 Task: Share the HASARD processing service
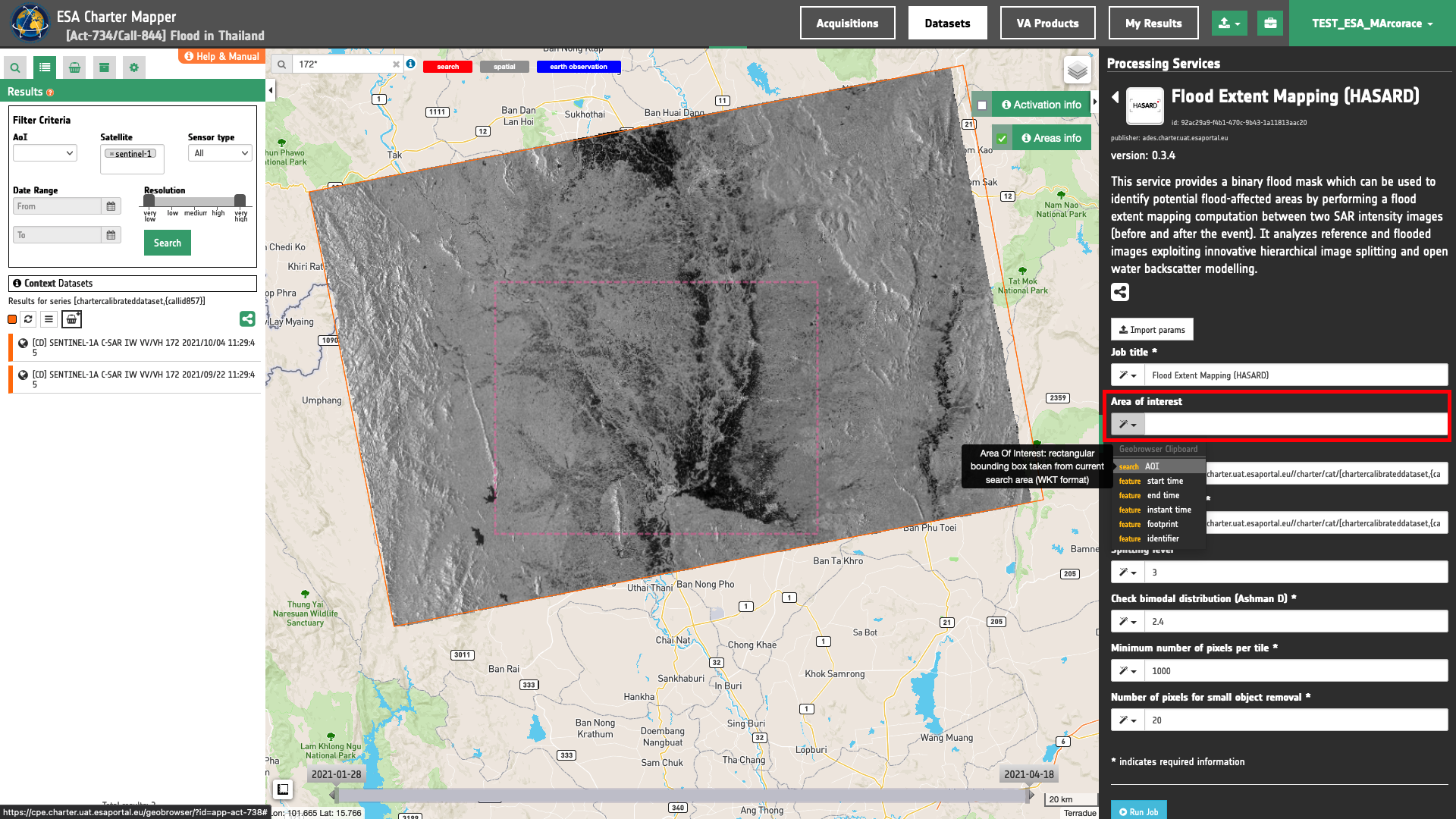point(1120,292)
